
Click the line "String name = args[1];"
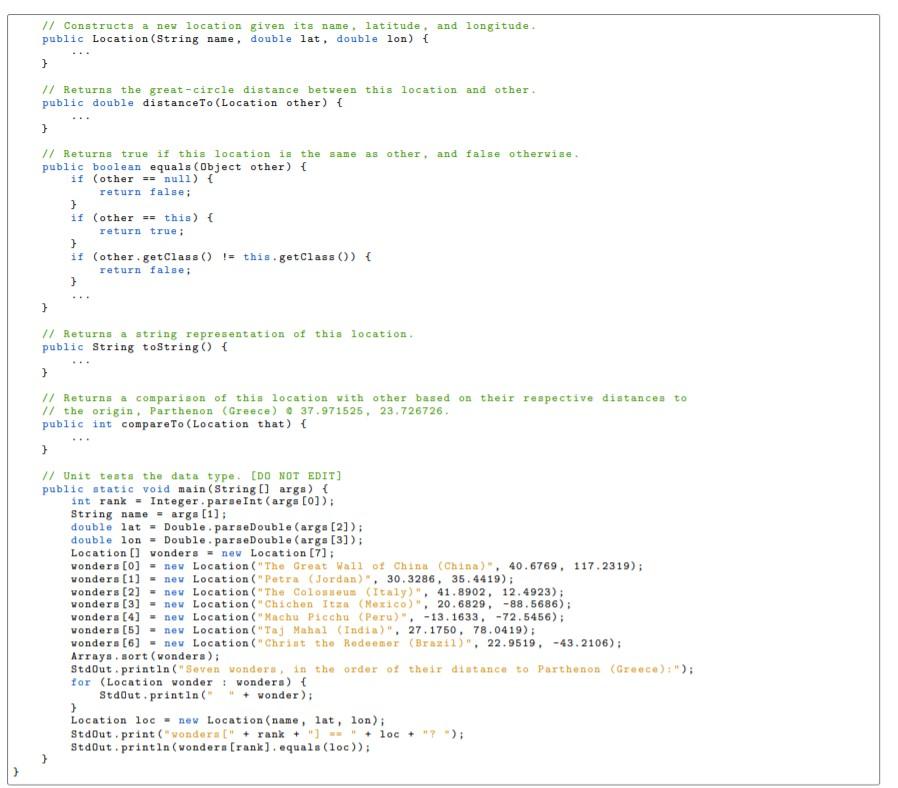click(149, 514)
